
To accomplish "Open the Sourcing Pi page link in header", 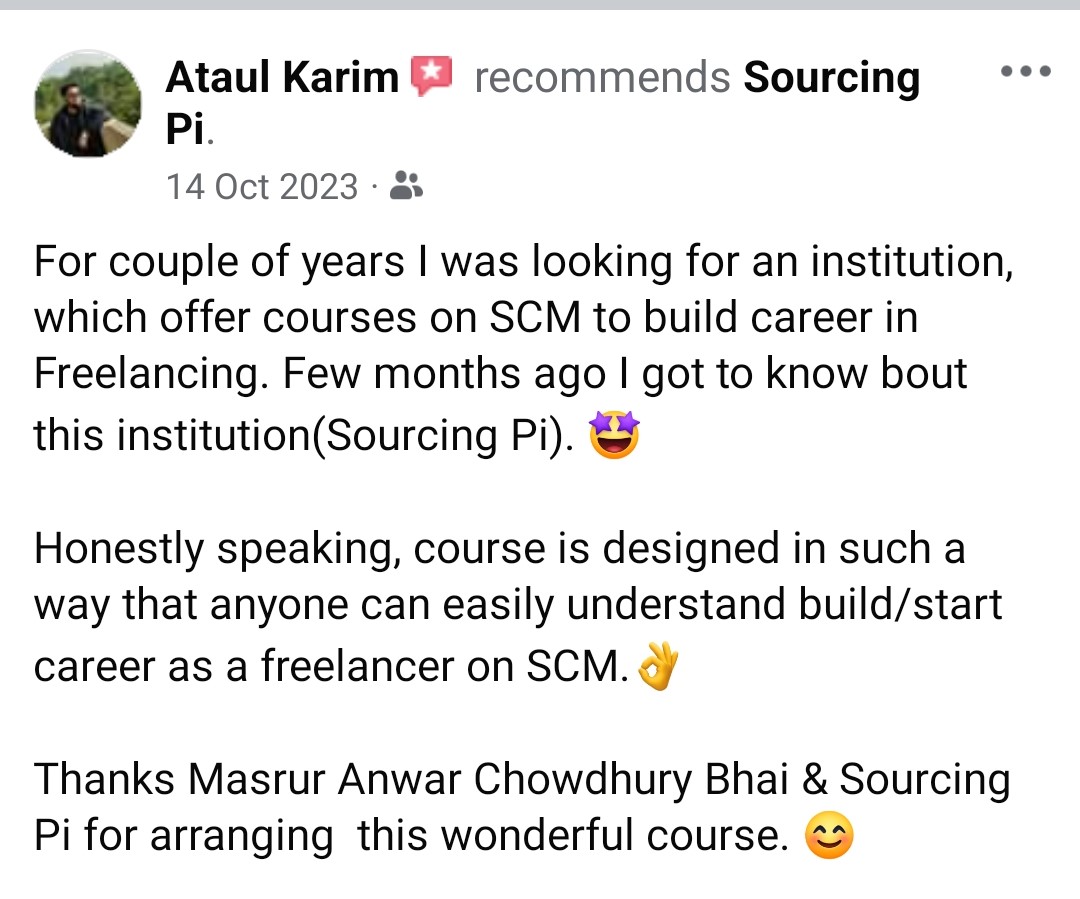I will click(831, 77).
